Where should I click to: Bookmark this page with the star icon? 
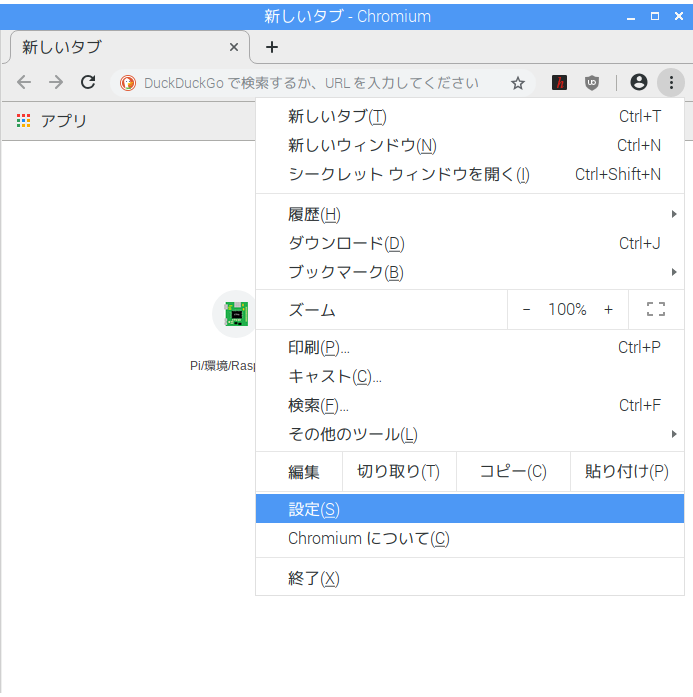(518, 83)
